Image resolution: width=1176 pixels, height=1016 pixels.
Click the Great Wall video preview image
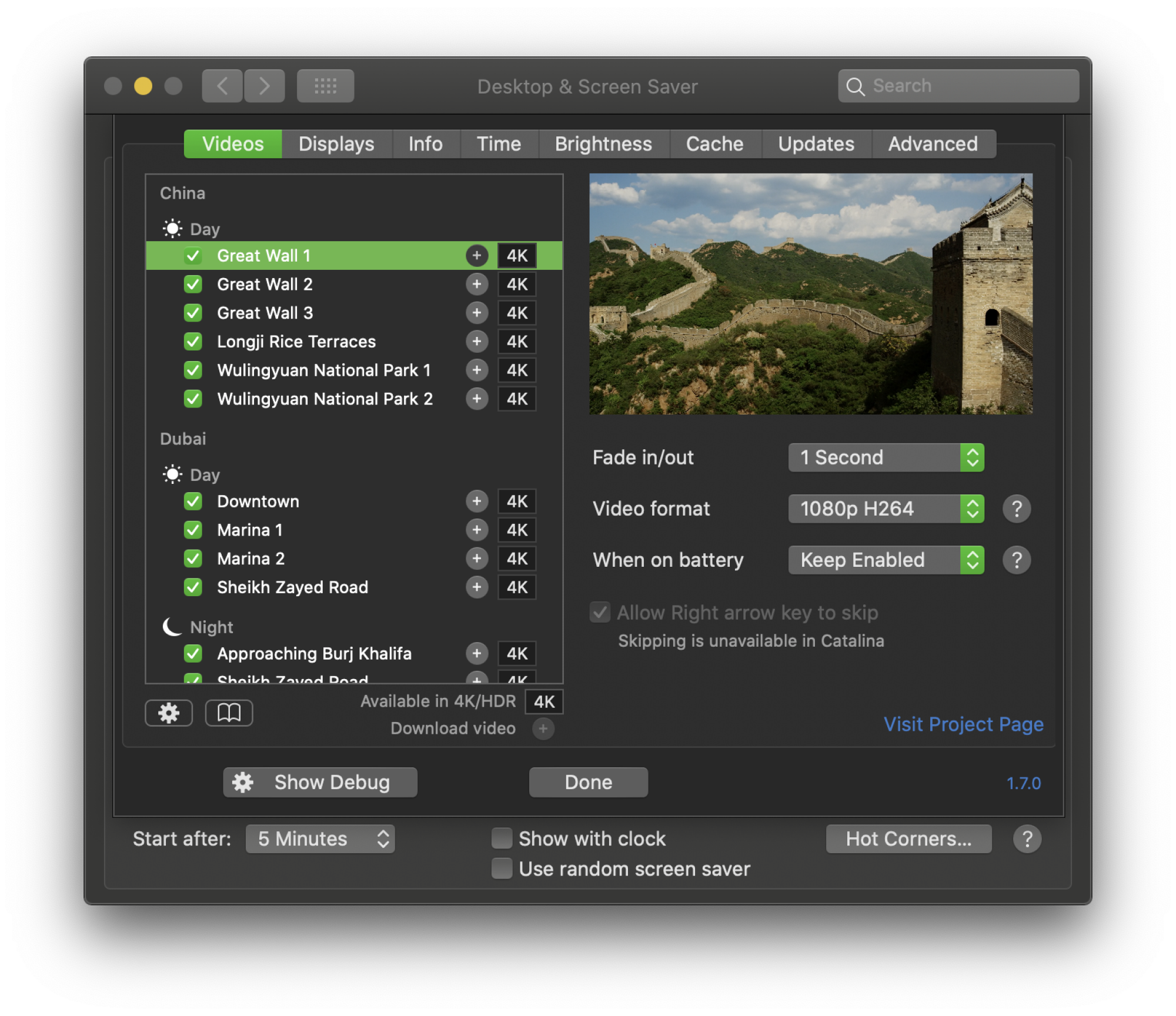pos(811,294)
